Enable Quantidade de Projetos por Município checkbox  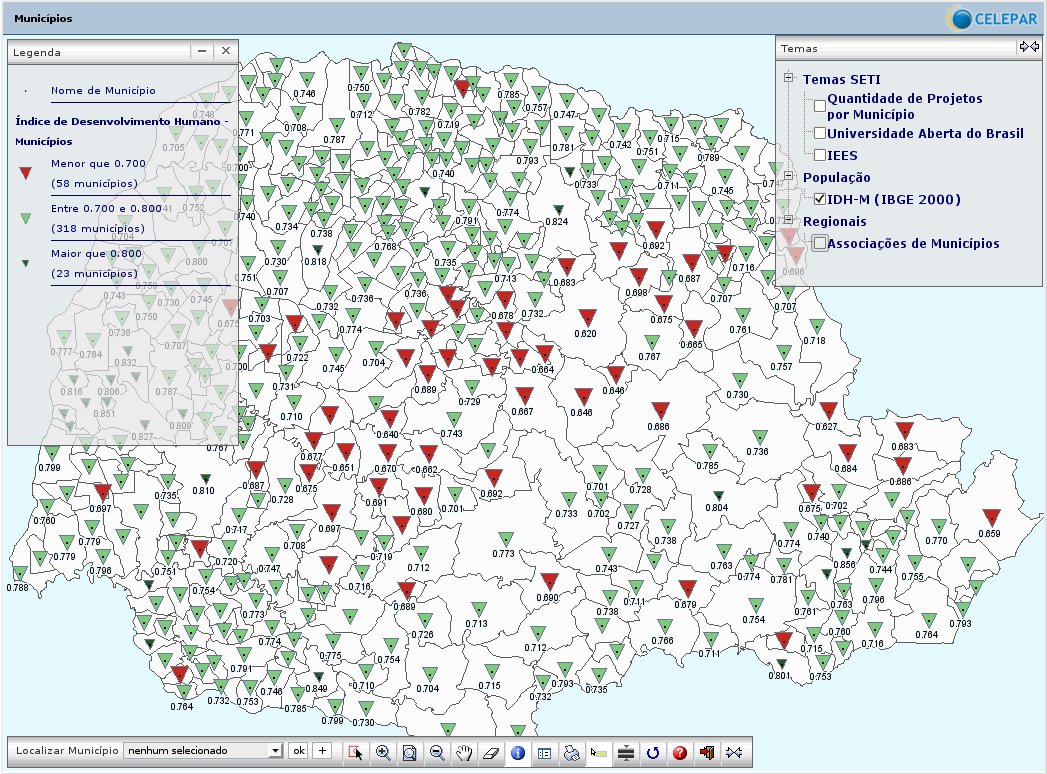(x=820, y=105)
